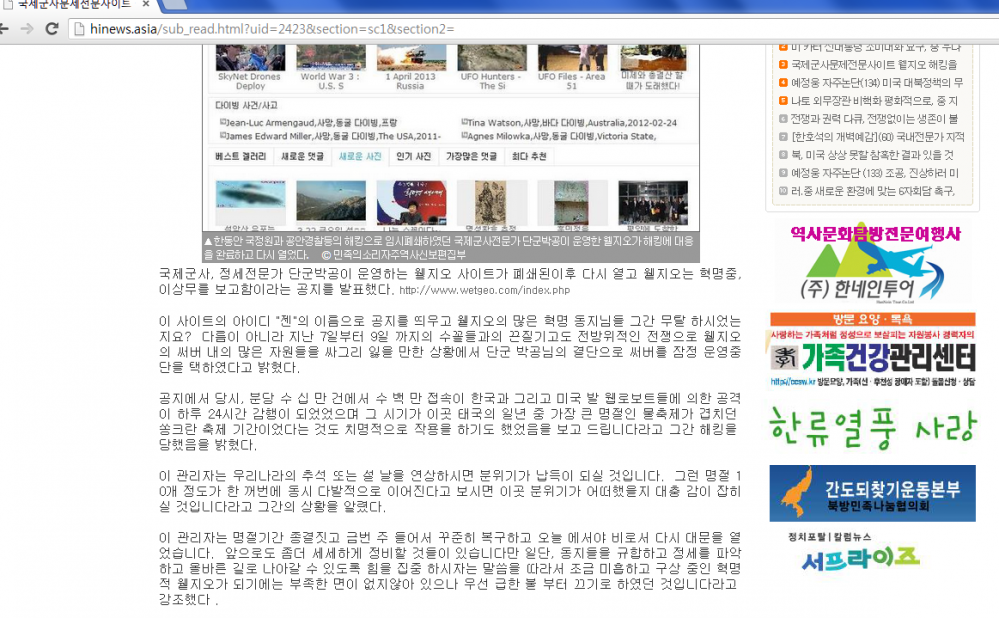Click the browser forward arrow
Viewport: 999px width, 618px height.
27,29
